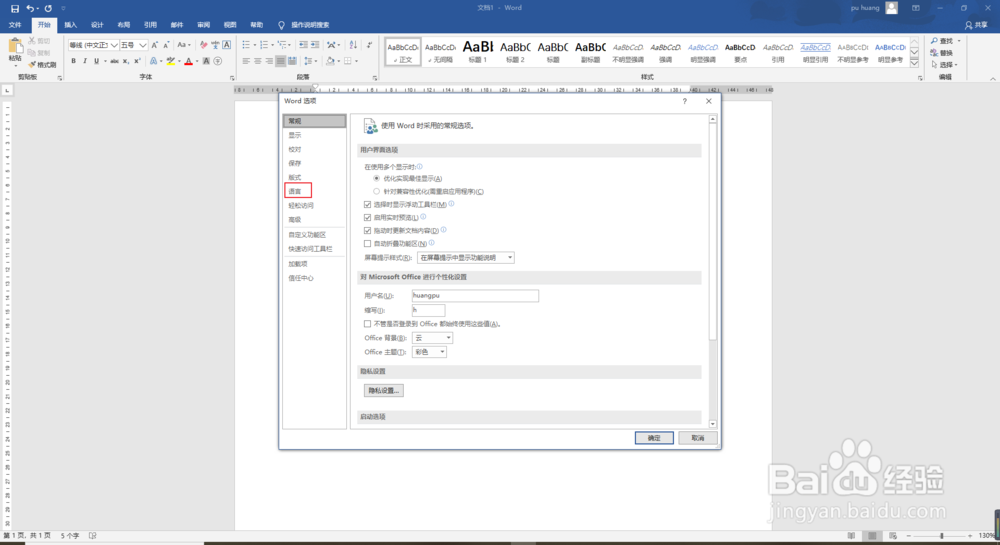This screenshot has height=545, width=1000.
Task: Click the zoom slider in status bar
Action: click(x=941, y=535)
